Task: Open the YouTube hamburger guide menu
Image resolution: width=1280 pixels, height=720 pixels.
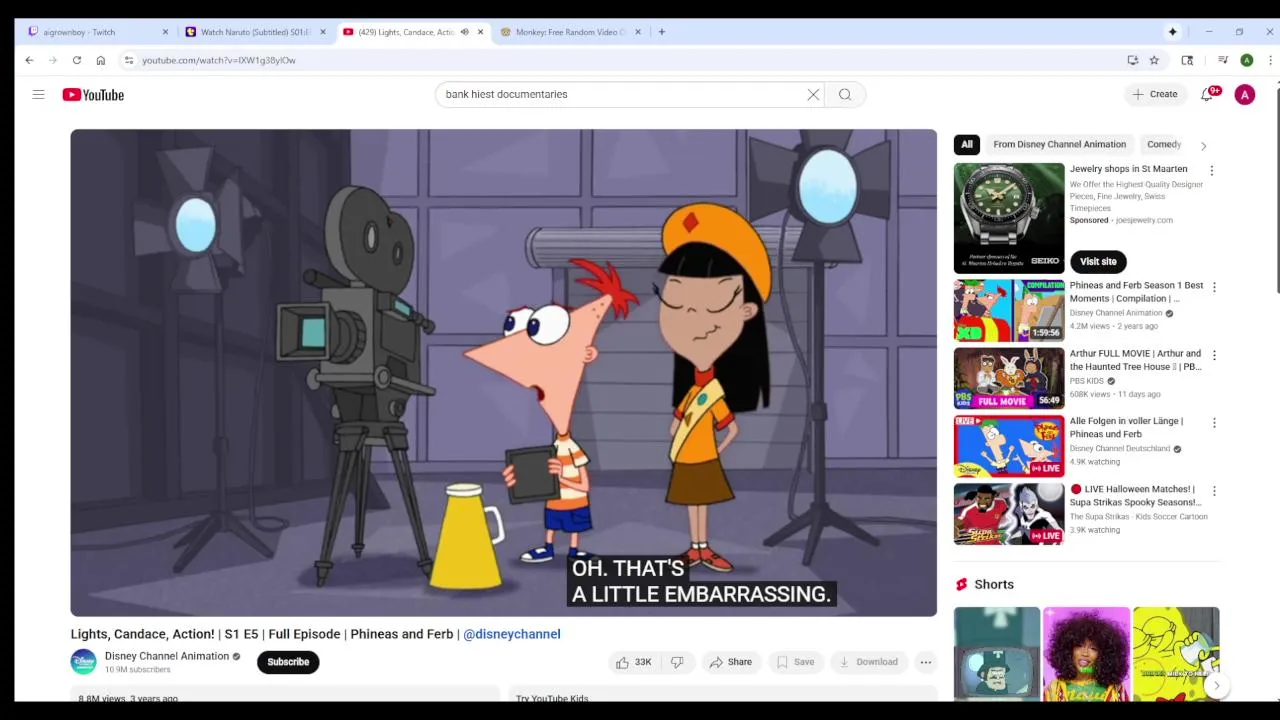Action: 38,95
